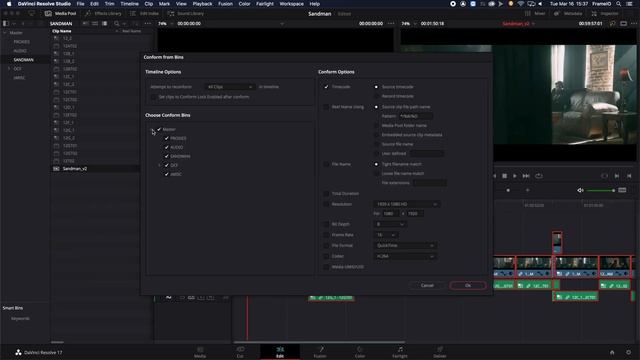This screenshot has width=640, height=360.
Task: Go to the Fusion page
Action: point(320,352)
